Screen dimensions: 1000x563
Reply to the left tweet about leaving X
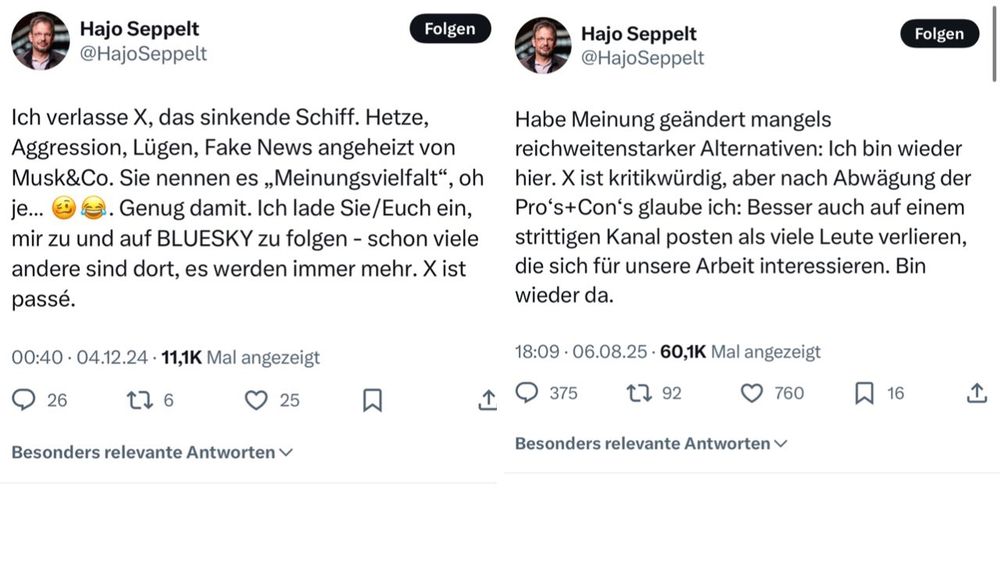click(24, 400)
